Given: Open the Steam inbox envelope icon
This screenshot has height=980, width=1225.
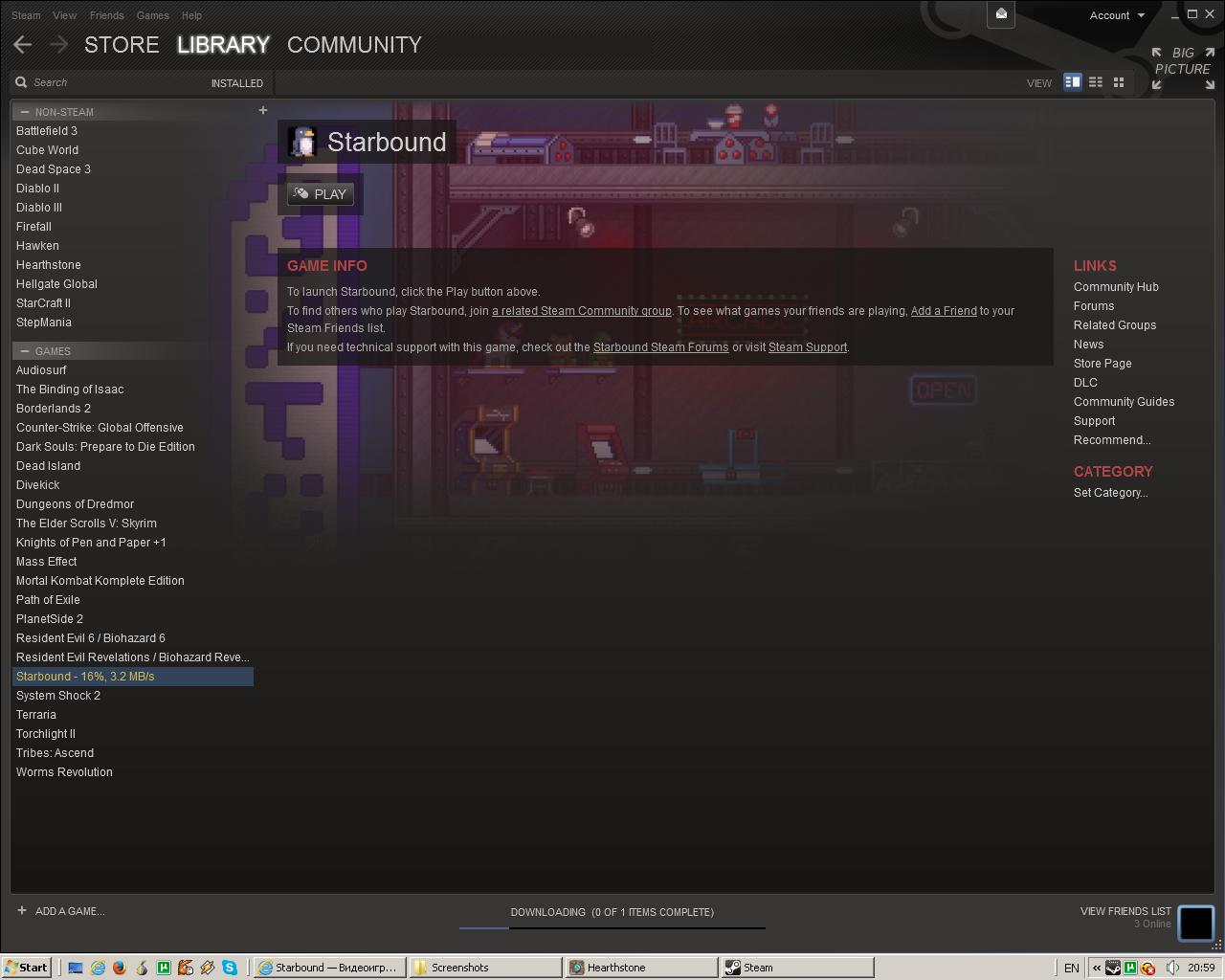Looking at the screenshot, I should 1001,13.
